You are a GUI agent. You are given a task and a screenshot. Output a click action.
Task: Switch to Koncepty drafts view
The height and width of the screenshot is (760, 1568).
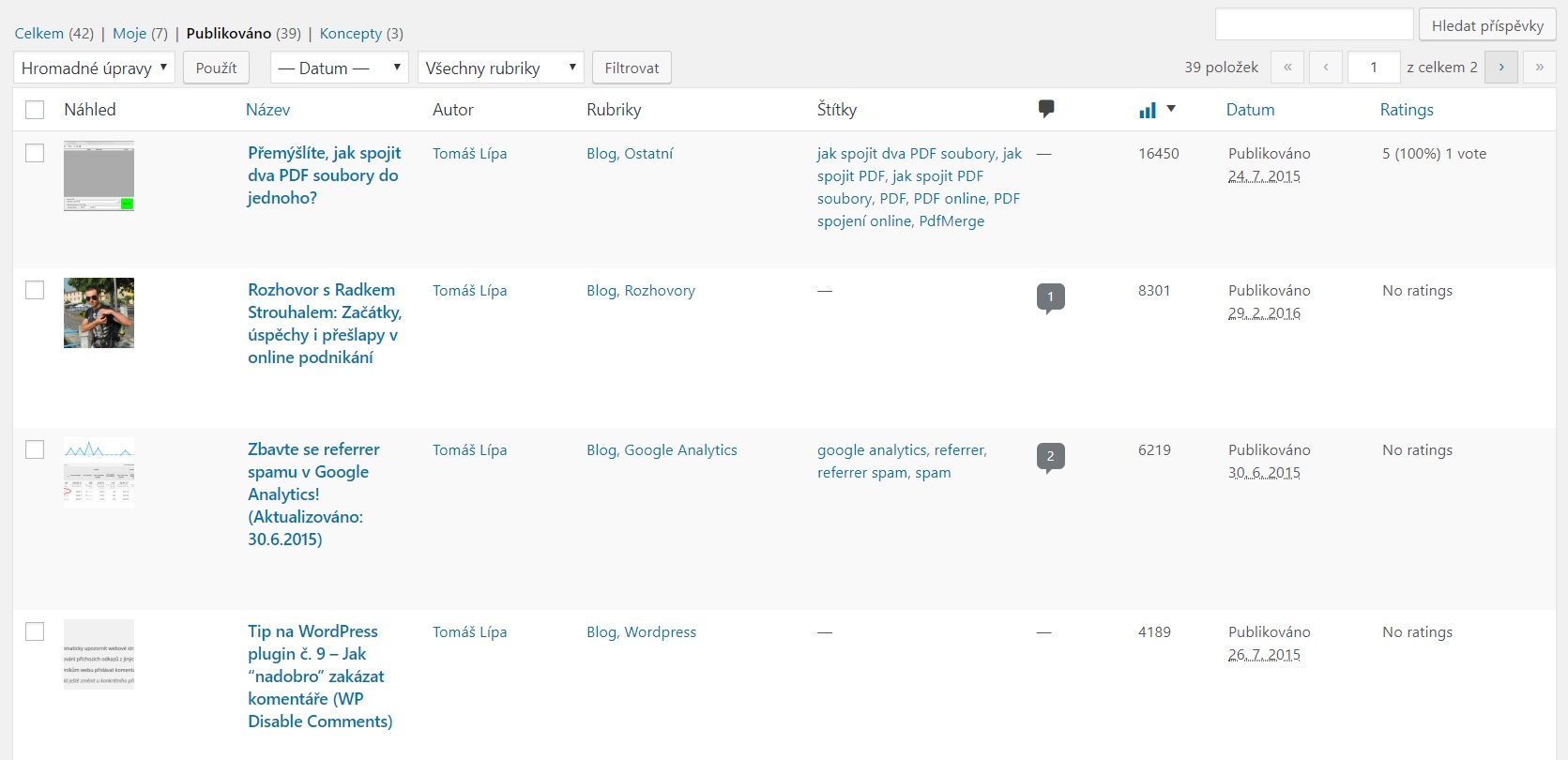click(x=350, y=34)
